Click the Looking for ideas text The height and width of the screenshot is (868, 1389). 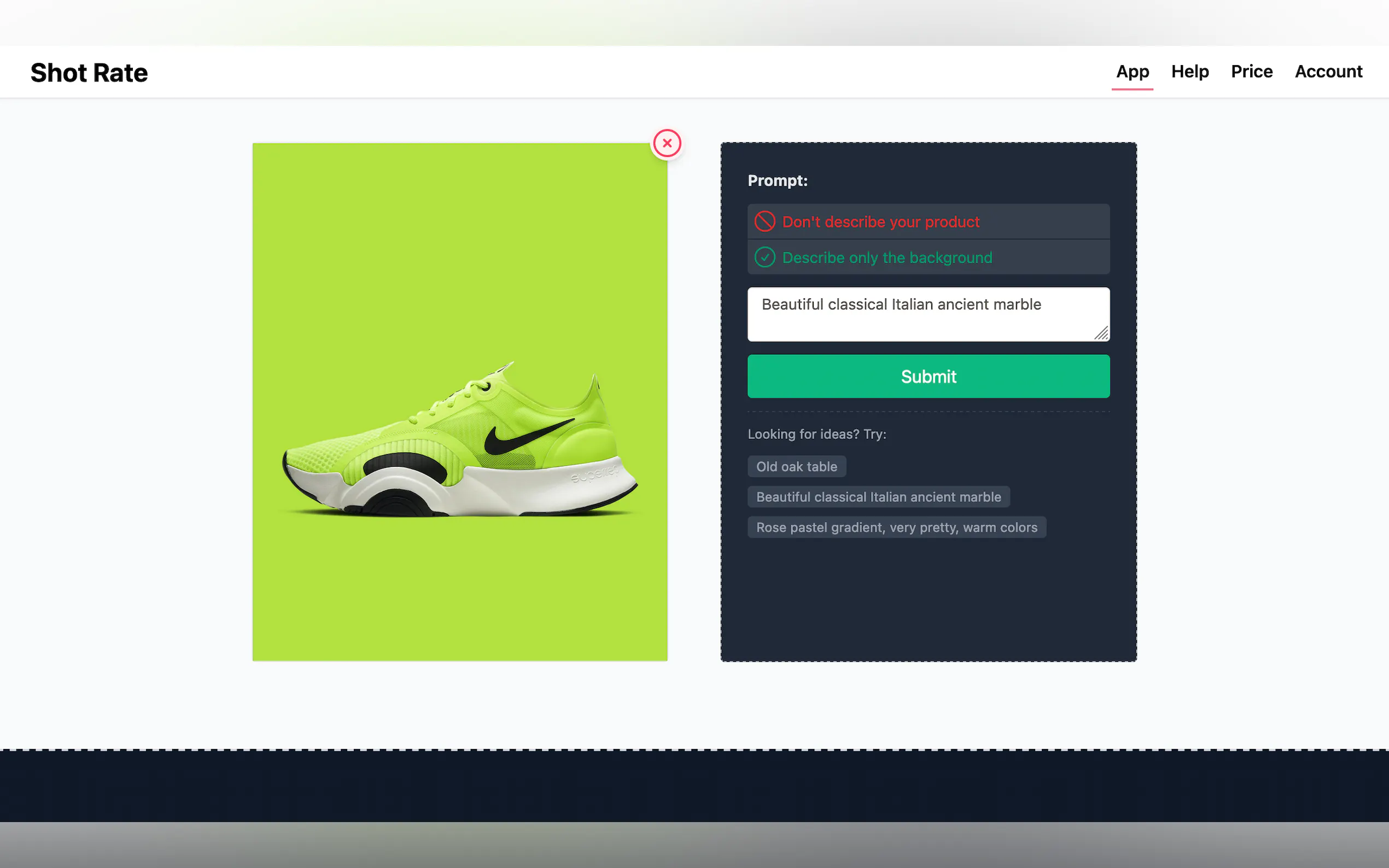point(816,434)
